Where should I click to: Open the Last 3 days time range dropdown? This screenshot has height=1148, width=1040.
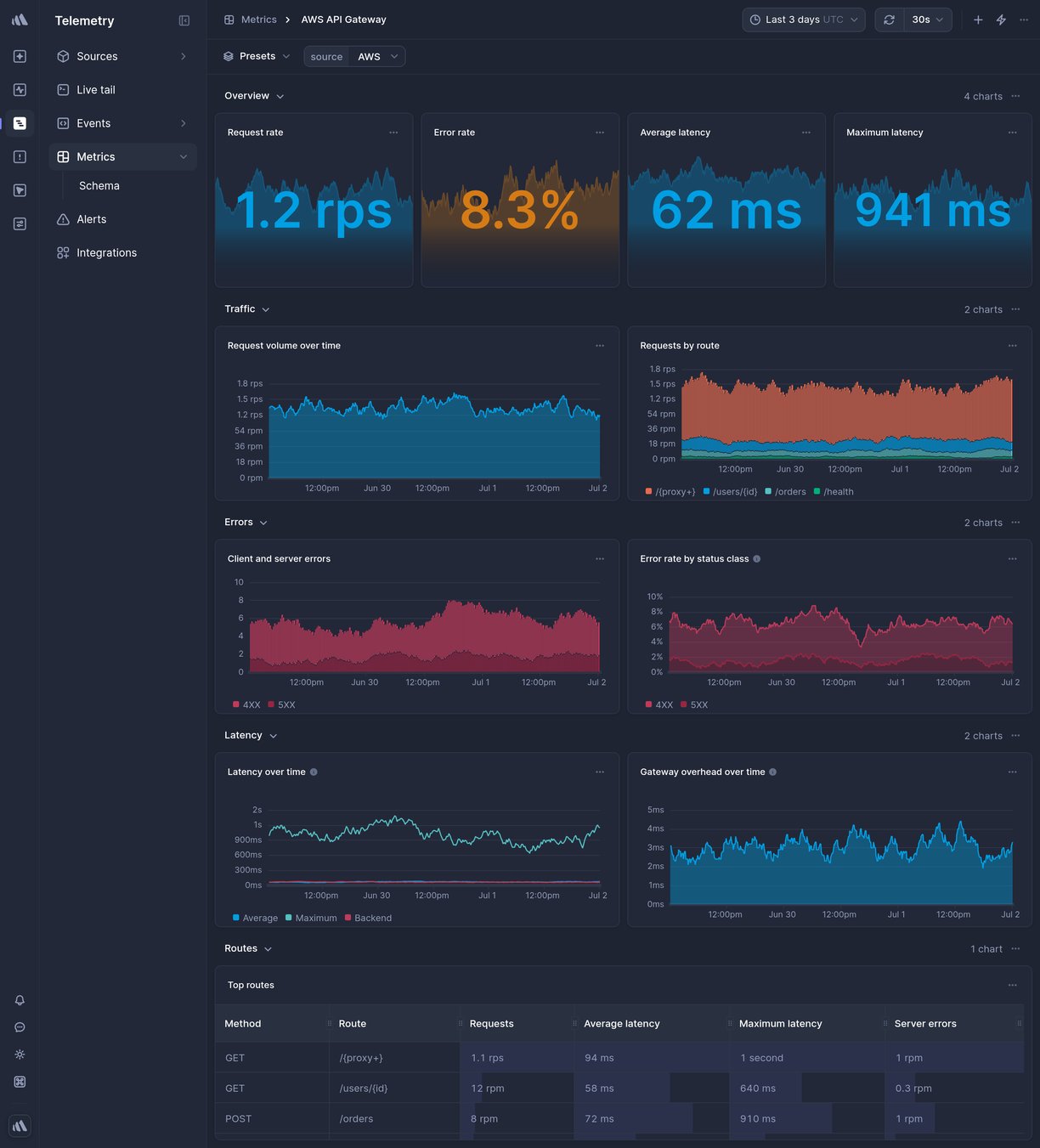pyautogui.click(x=804, y=20)
